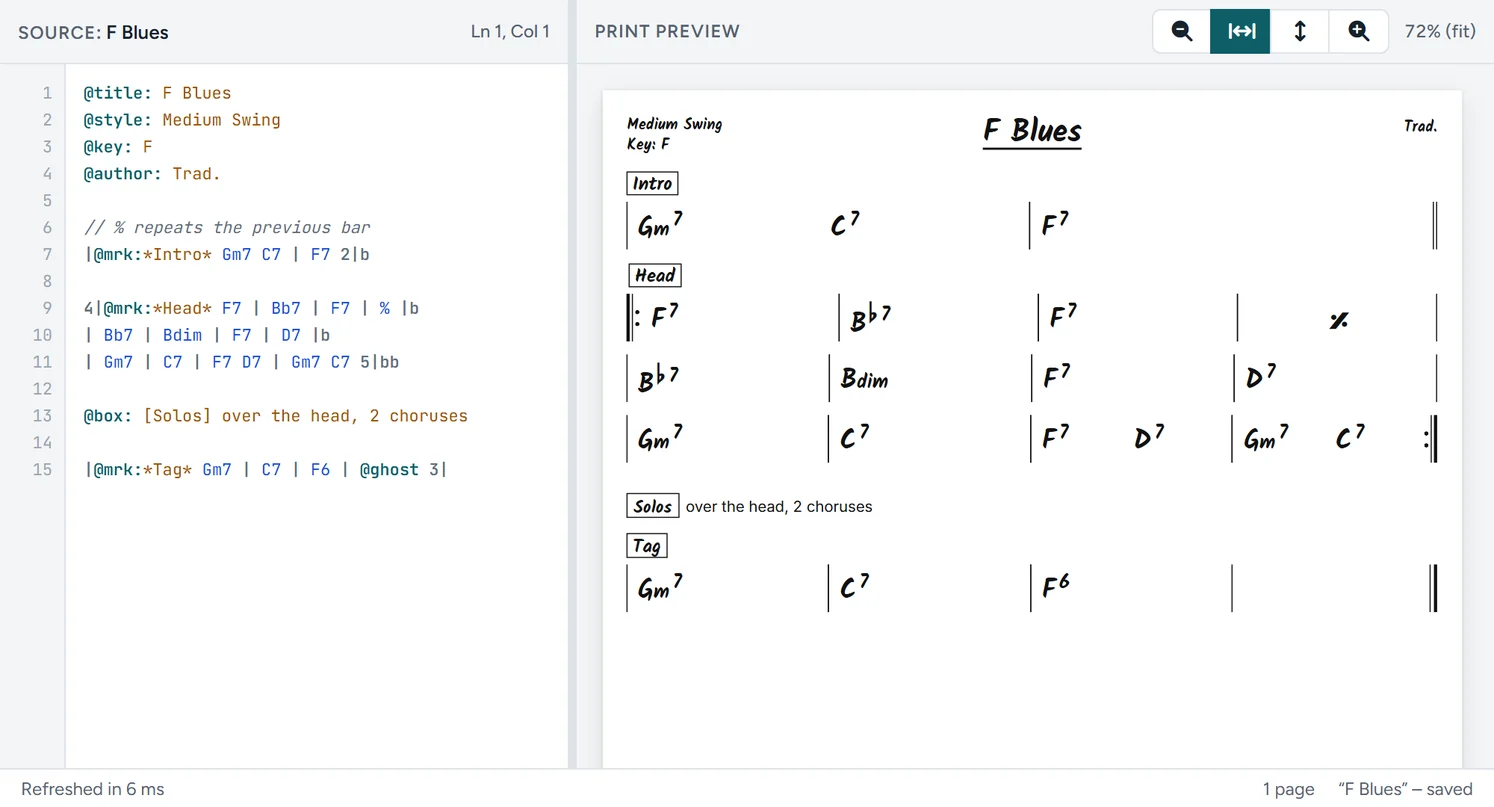
Task: Click the 72% (fit) zoom readout
Action: (x=1440, y=31)
